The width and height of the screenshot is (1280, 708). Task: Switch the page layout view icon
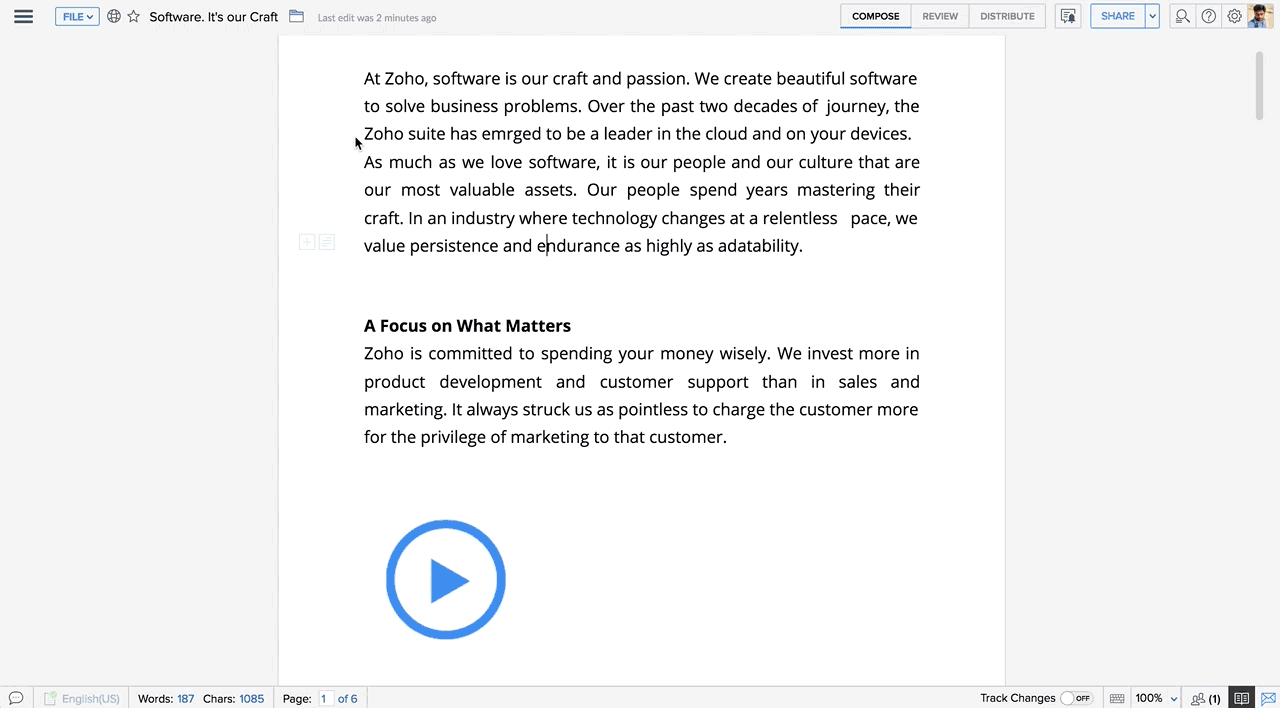pos(1241,698)
